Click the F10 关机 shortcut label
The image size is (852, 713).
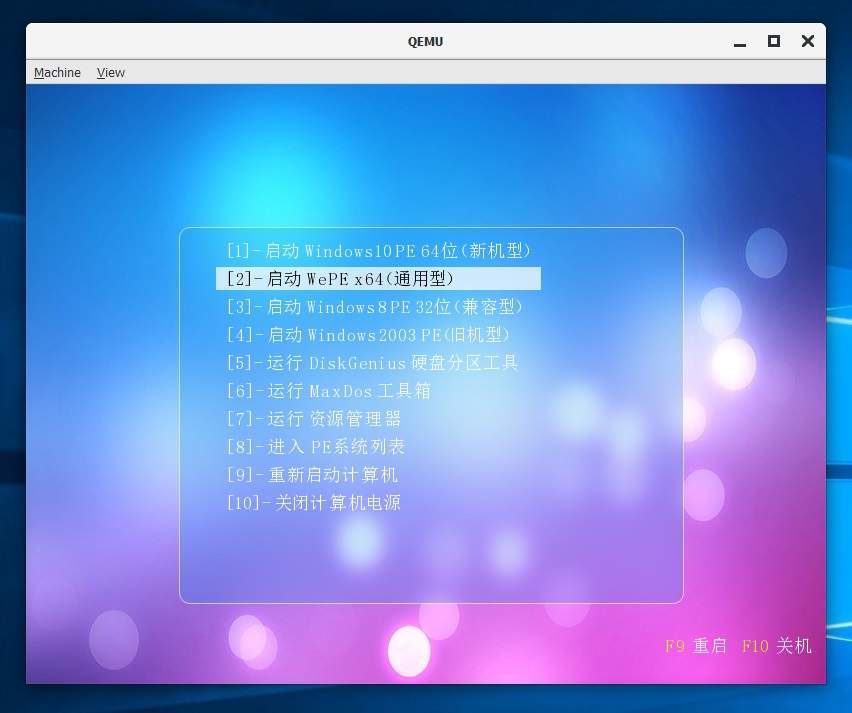(776, 646)
